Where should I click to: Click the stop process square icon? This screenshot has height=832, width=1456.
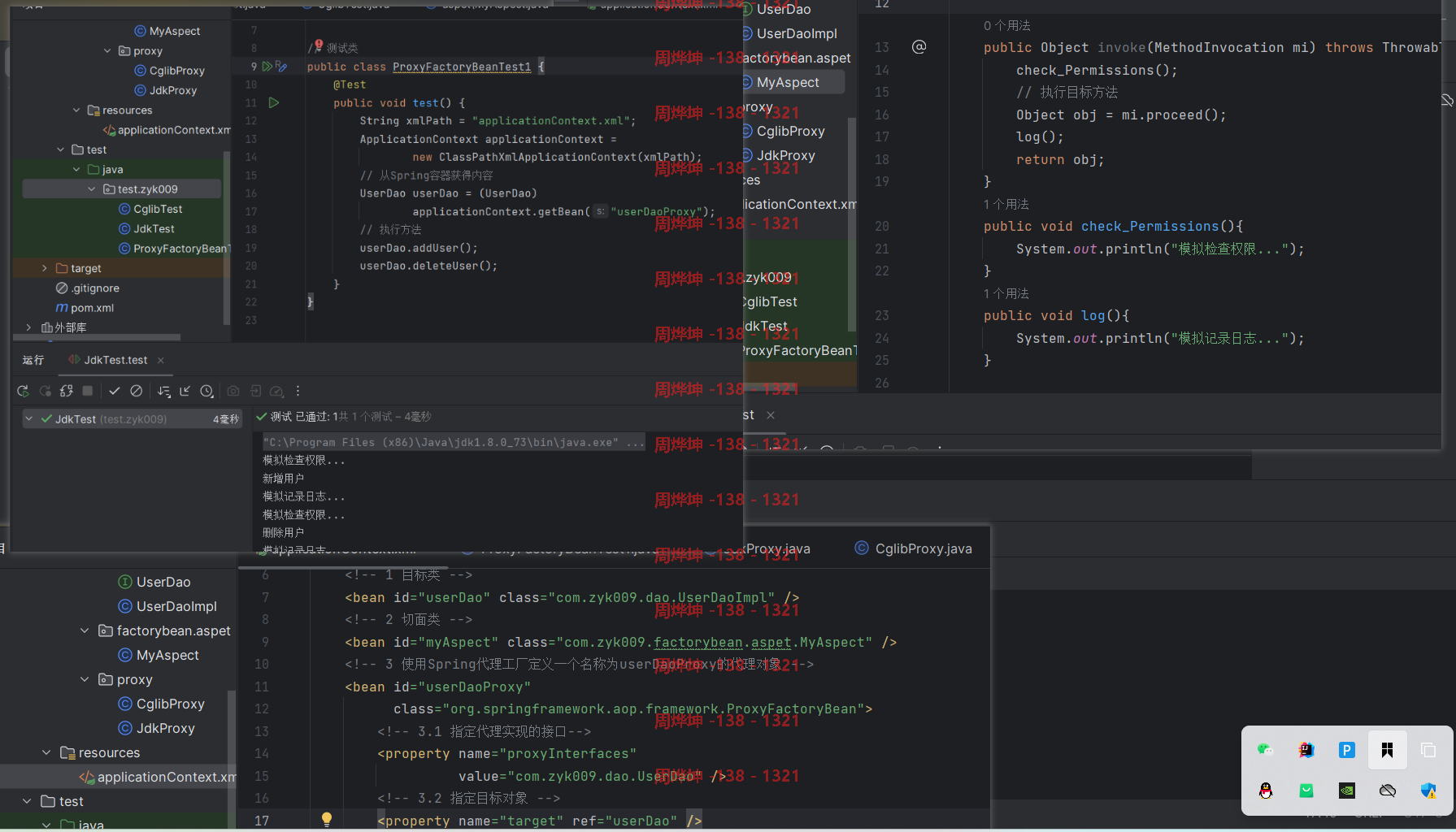tap(88, 391)
